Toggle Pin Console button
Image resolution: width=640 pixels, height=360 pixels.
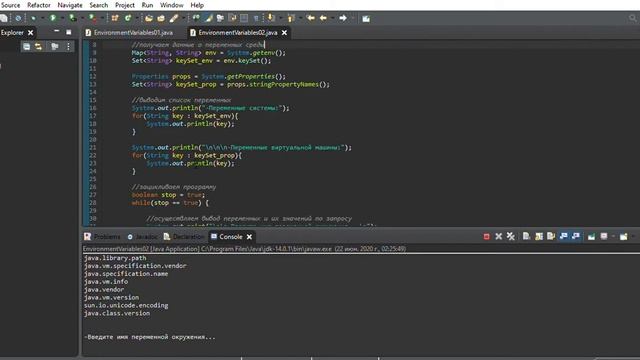[591, 237]
